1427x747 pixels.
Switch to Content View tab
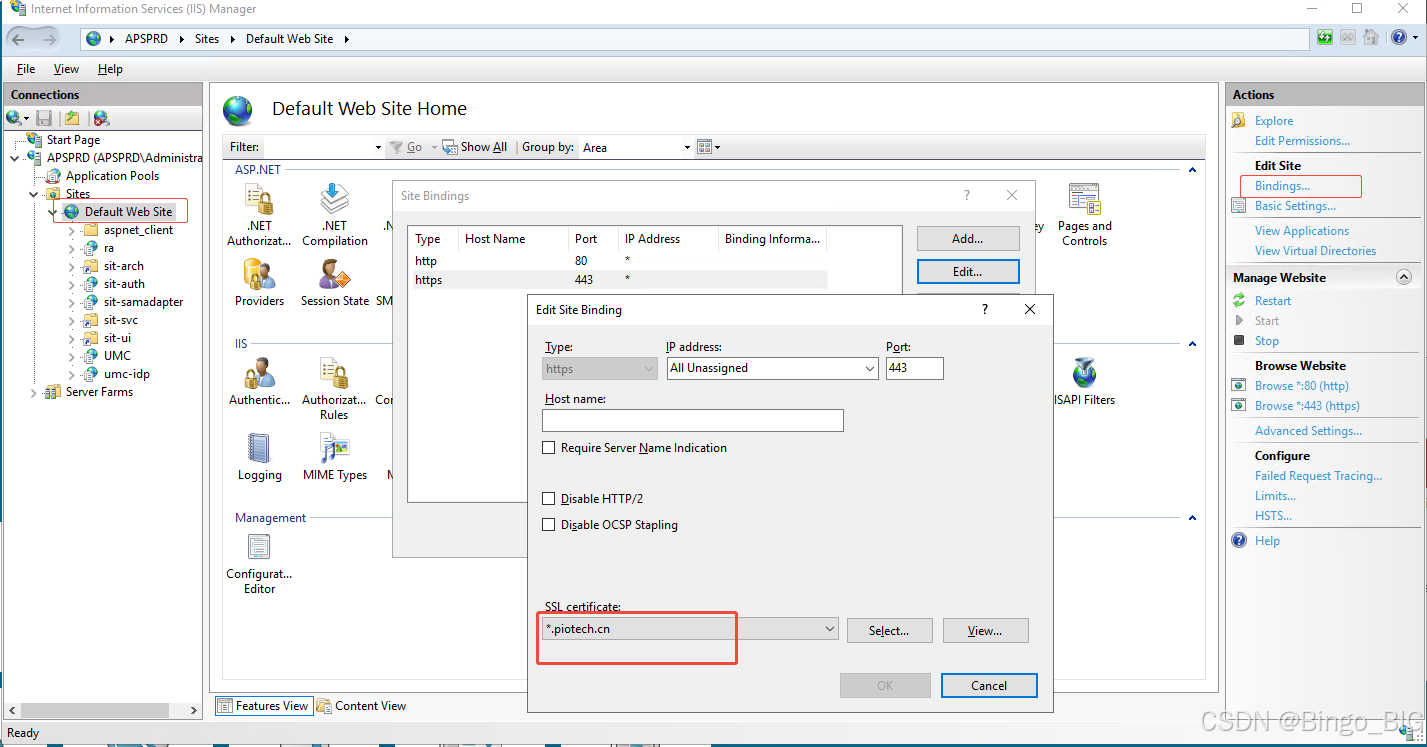361,706
